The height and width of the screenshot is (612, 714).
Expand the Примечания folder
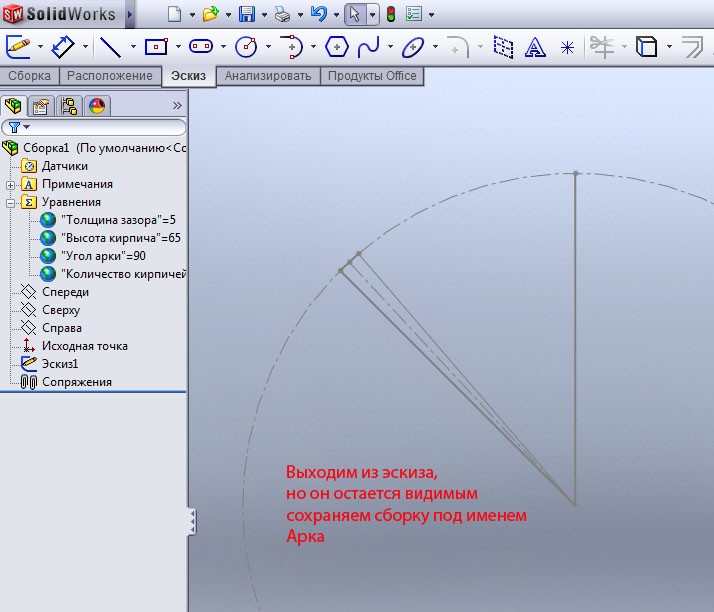[11, 184]
